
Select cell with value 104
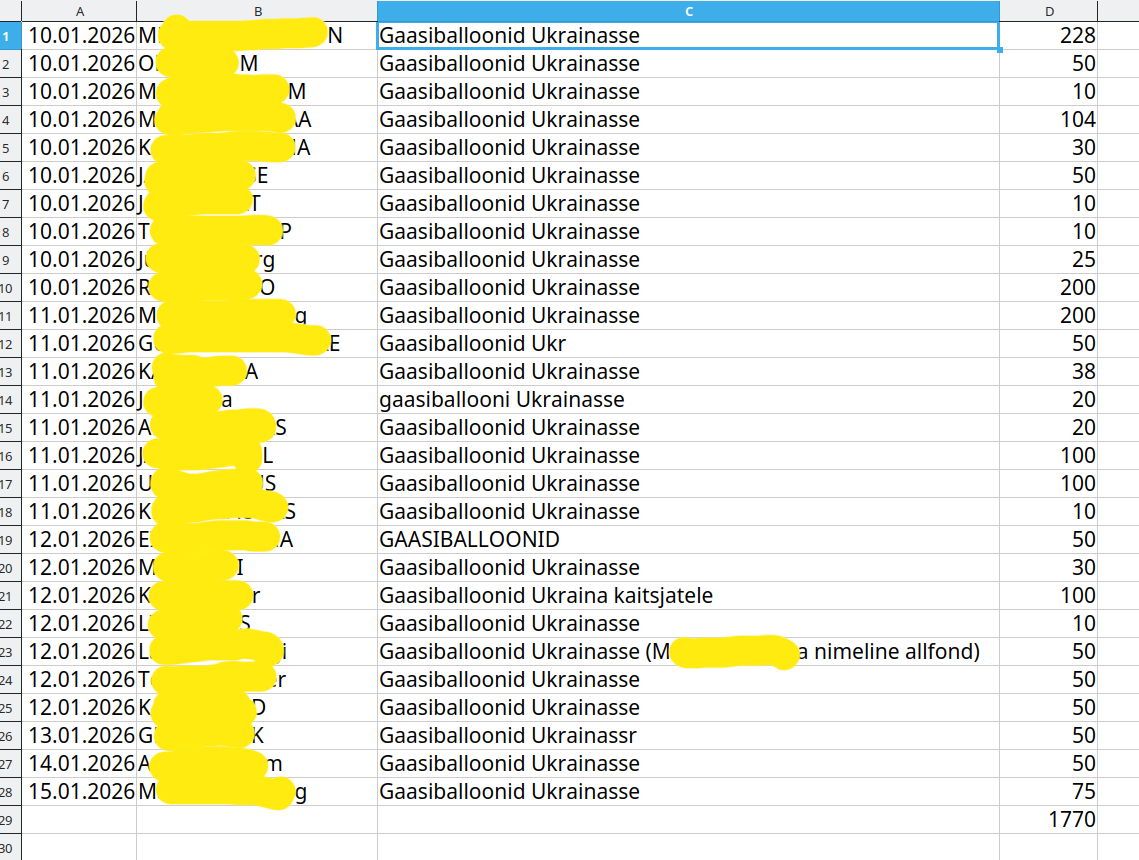tap(1048, 120)
